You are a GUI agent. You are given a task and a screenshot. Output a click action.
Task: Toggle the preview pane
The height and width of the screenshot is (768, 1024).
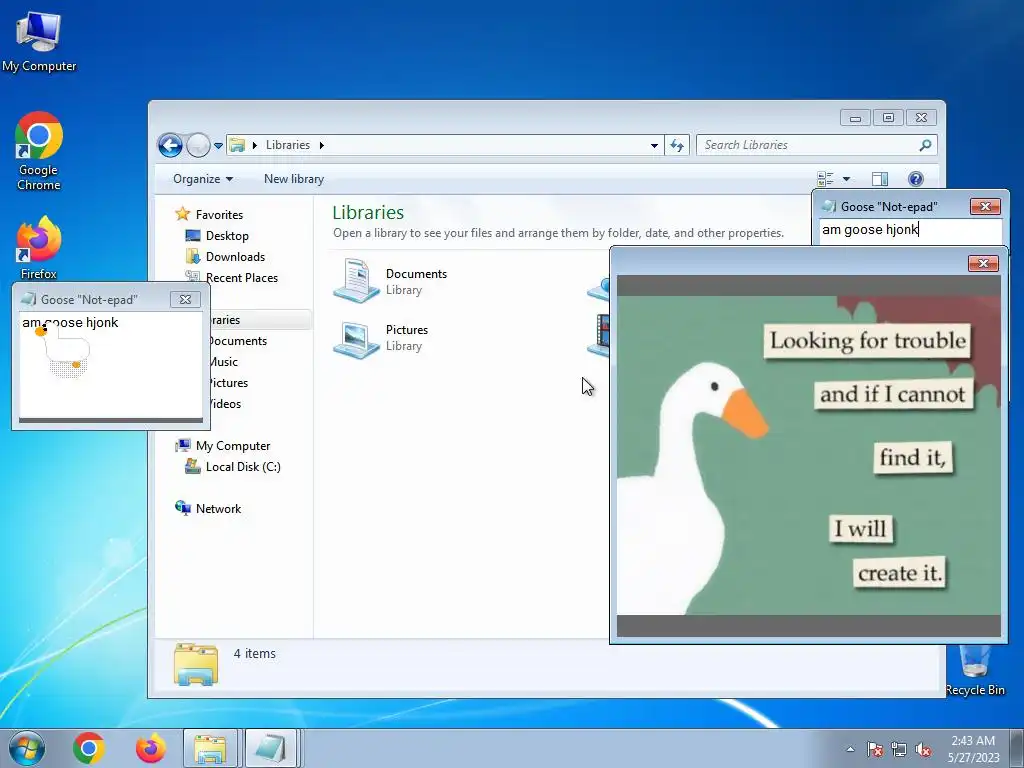(x=880, y=179)
